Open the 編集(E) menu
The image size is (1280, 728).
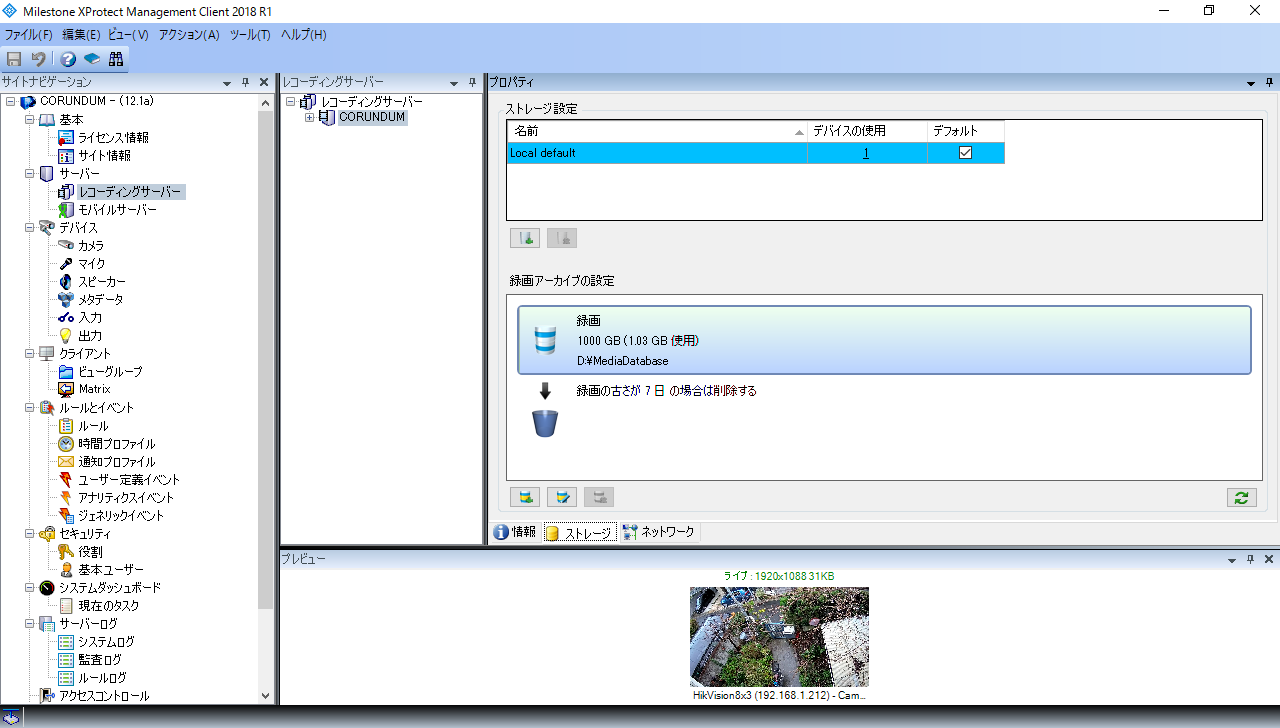tap(81, 35)
